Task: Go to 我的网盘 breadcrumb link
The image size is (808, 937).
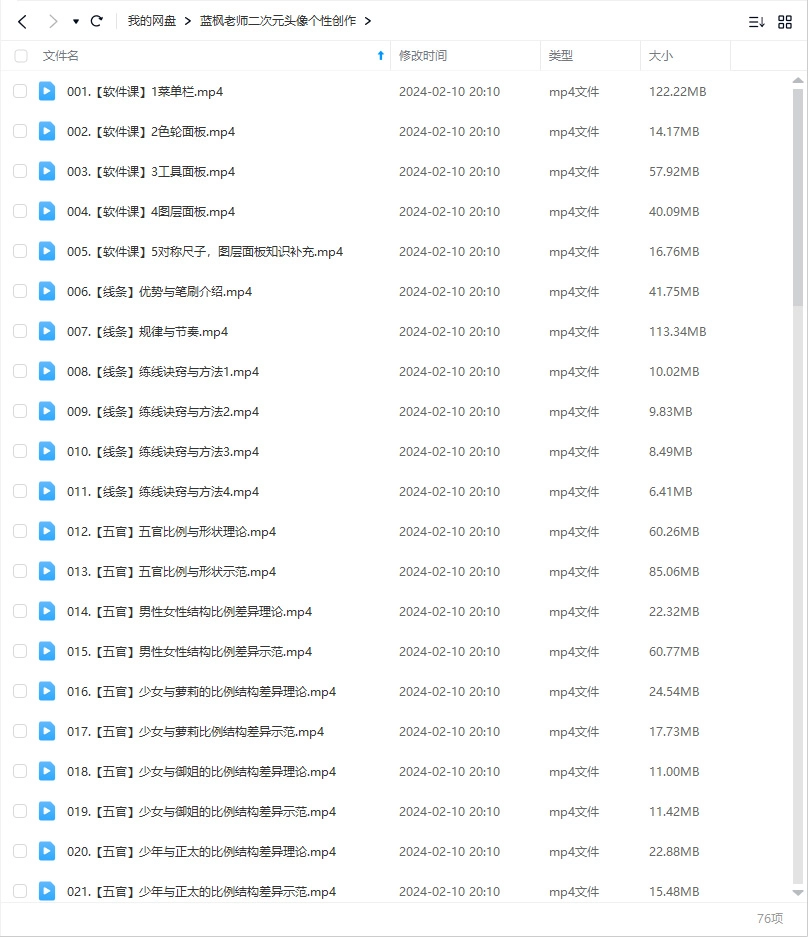Action: coord(152,21)
